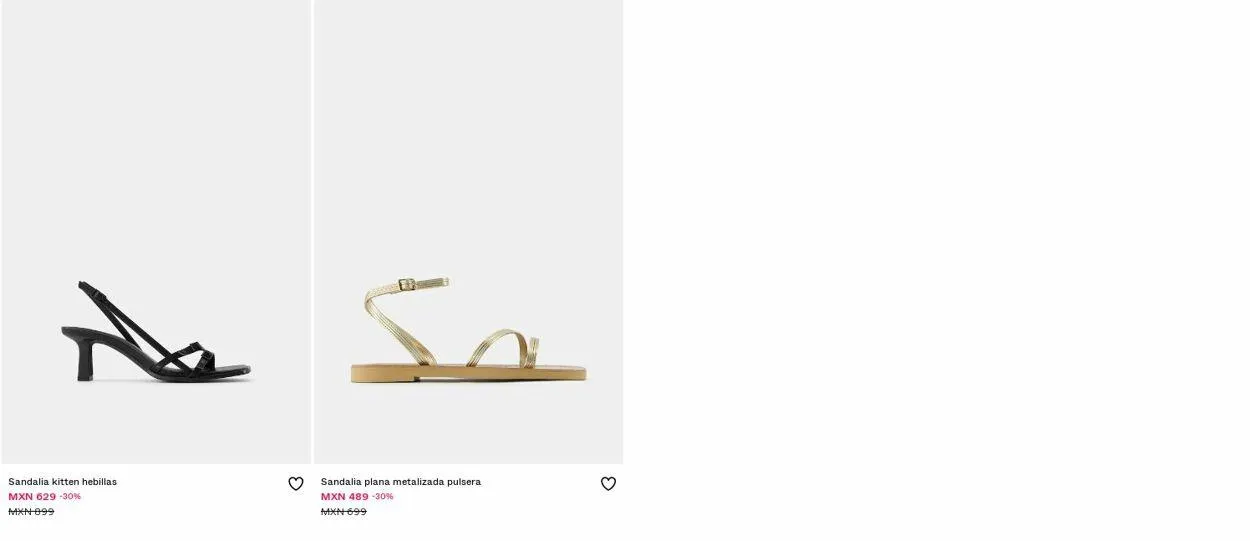The width and height of the screenshot is (1250, 541).
Task: Click the crossed-out MXN 899 original price
Action: tap(31, 512)
